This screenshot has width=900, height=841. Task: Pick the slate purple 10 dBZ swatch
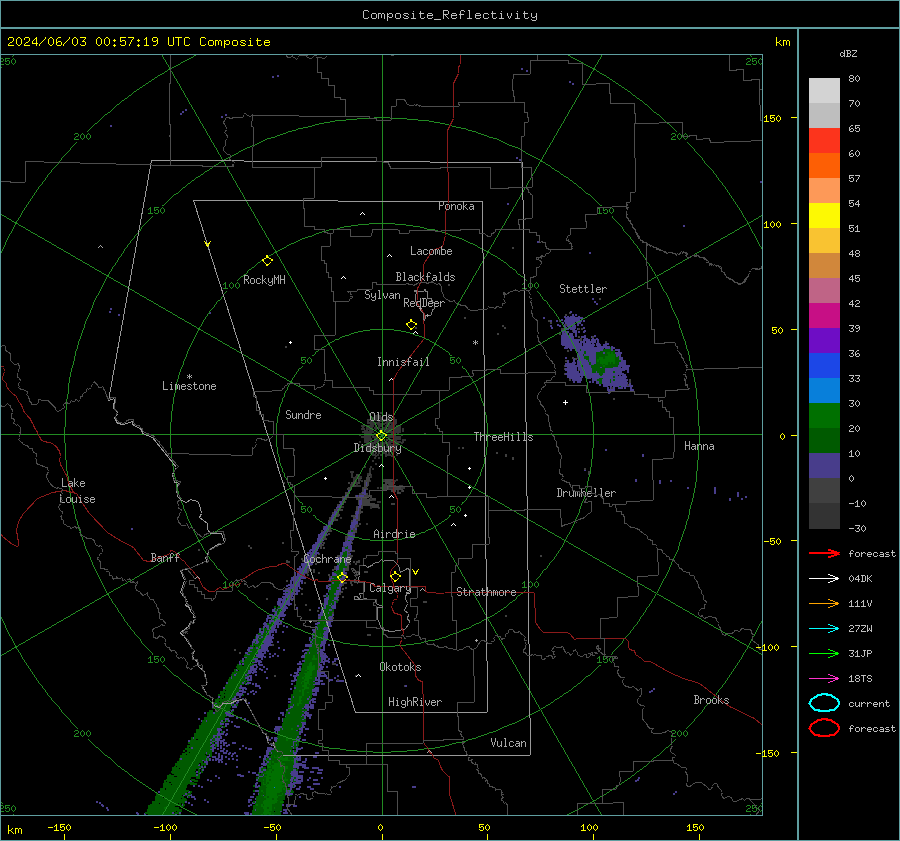point(824,465)
